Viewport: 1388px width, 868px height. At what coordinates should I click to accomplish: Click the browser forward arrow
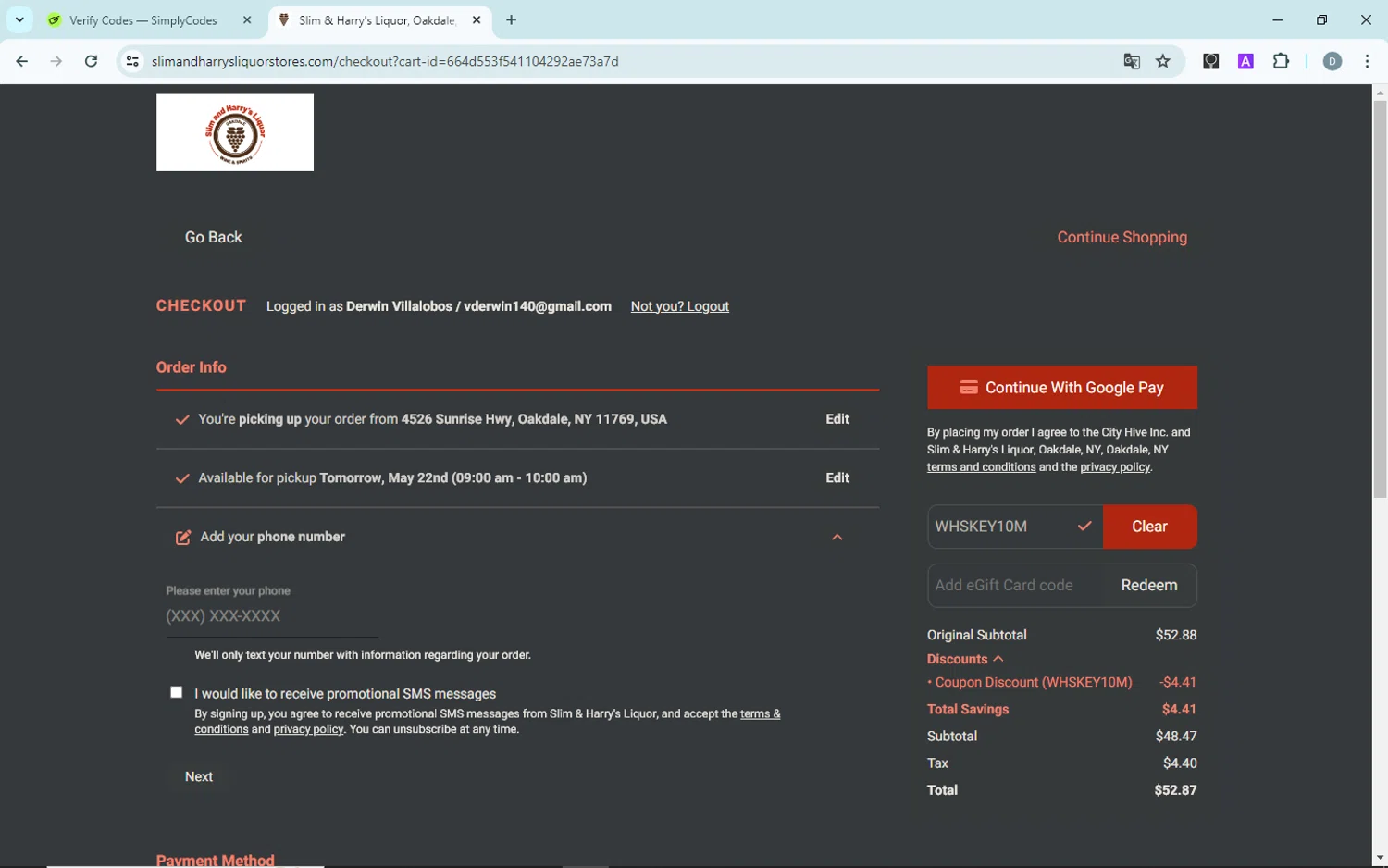[x=56, y=61]
